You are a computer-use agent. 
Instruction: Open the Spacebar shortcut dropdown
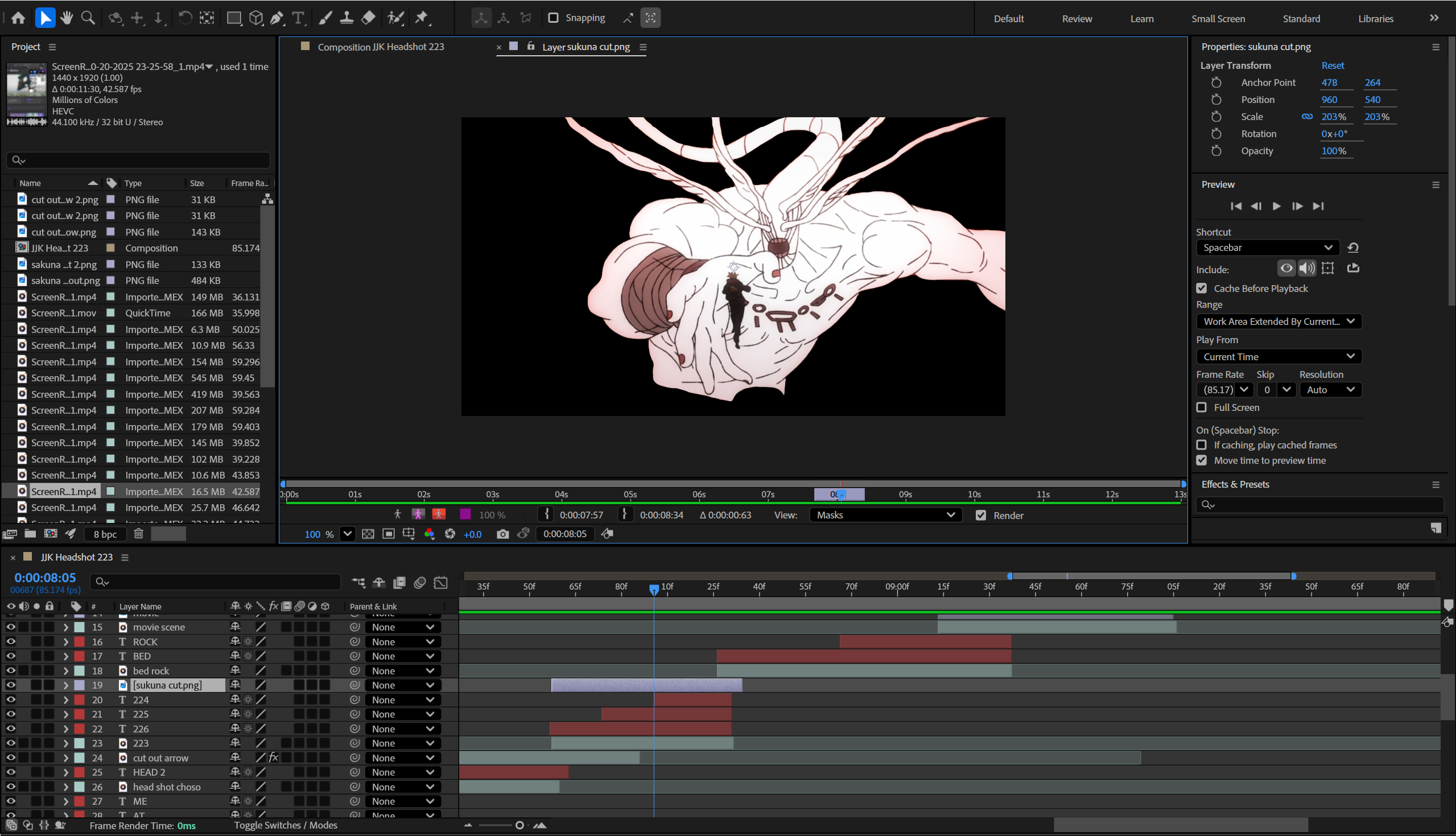coord(1267,248)
